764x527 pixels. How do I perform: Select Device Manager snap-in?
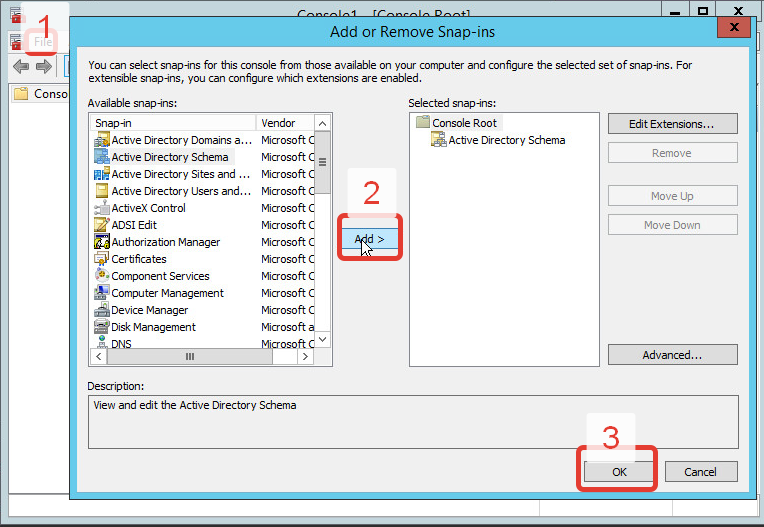pos(150,310)
